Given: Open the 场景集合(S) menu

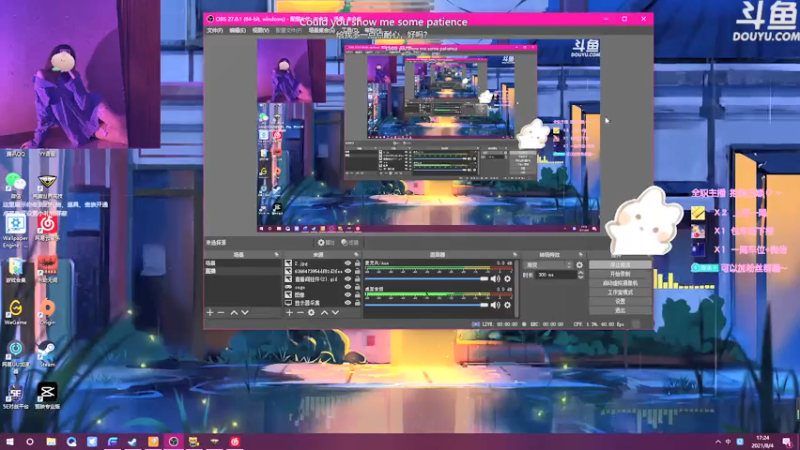Looking at the screenshot, I should (x=321, y=31).
